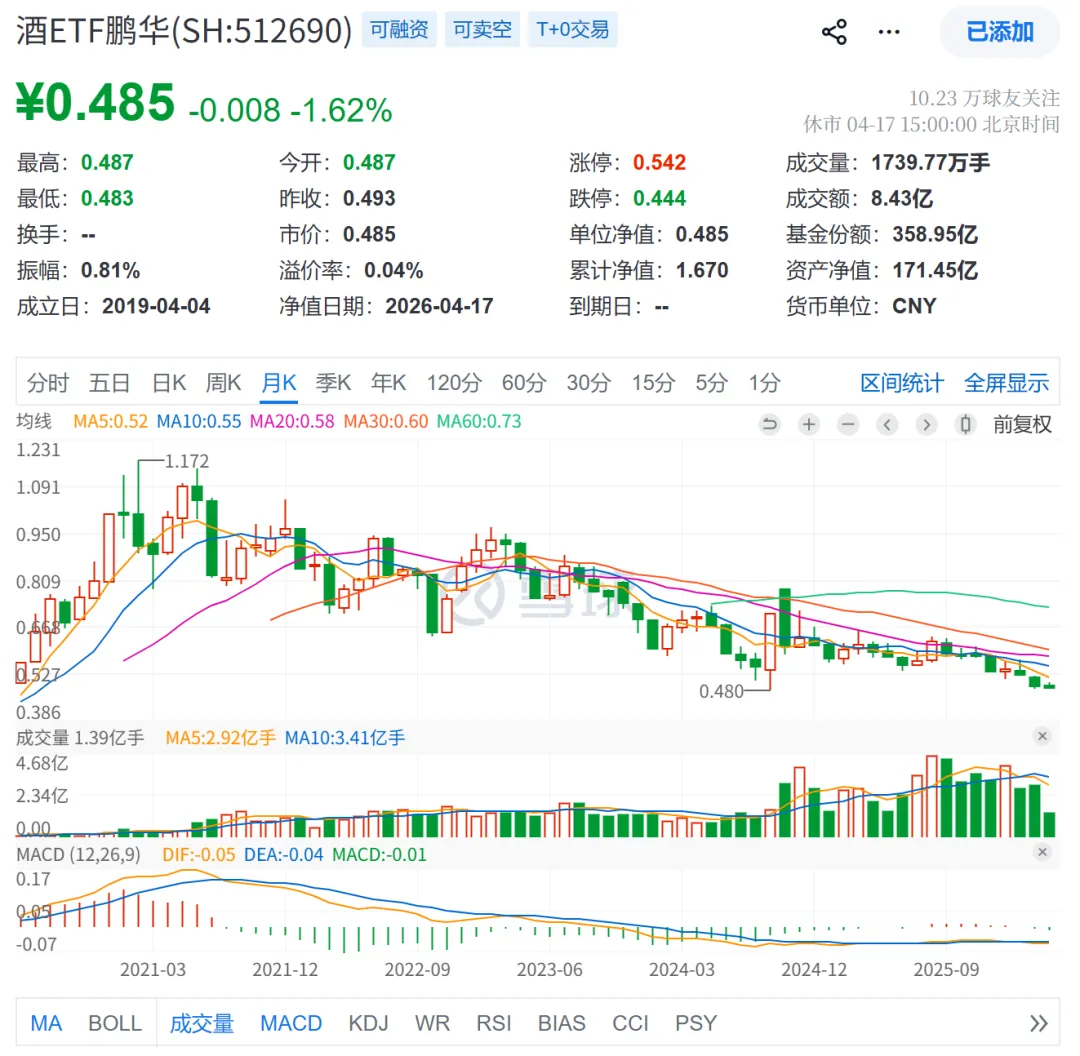Switch to the 季K chart tab
This screenshot has width=1080, height=1056.
coord(333,382)
